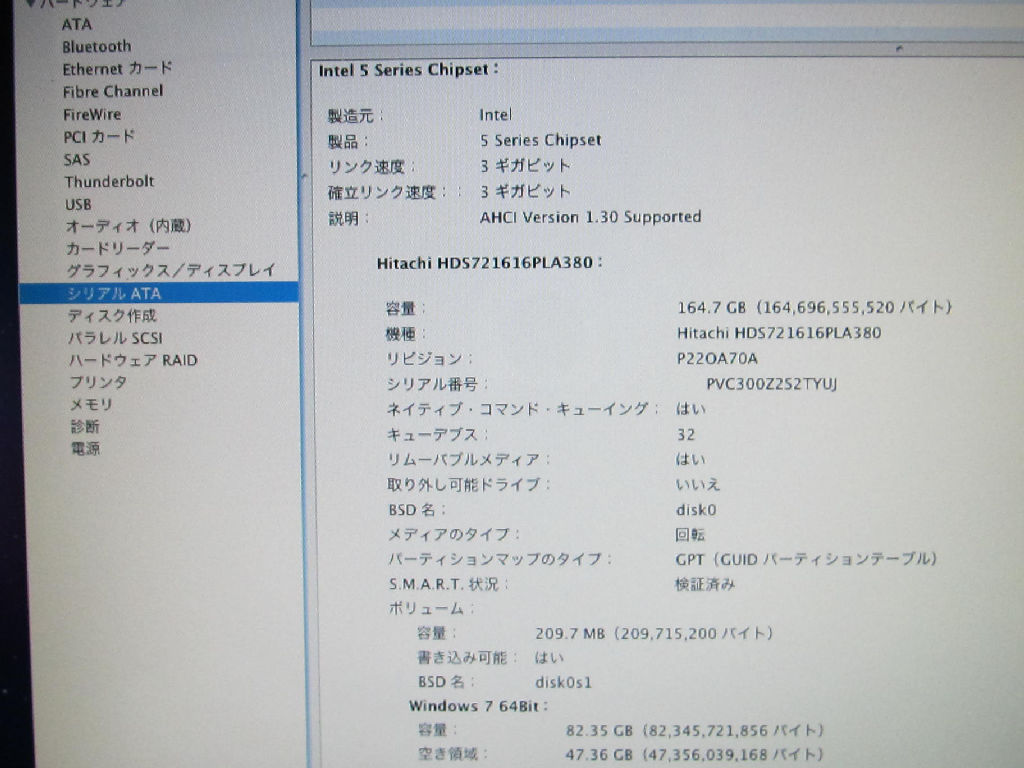This screenshot has height=768, width=1024.
Task: Select PCI カード in the list
Action: (99, 137)
